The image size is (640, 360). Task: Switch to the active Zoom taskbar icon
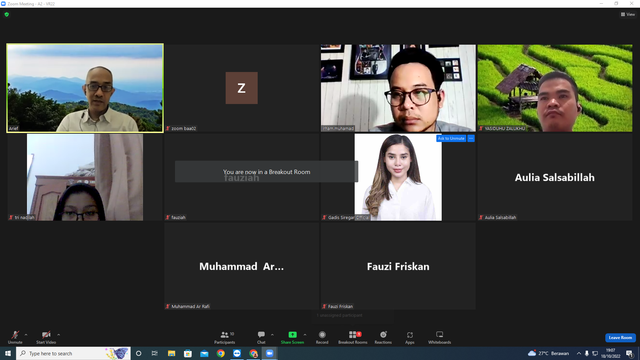(269, 353)
